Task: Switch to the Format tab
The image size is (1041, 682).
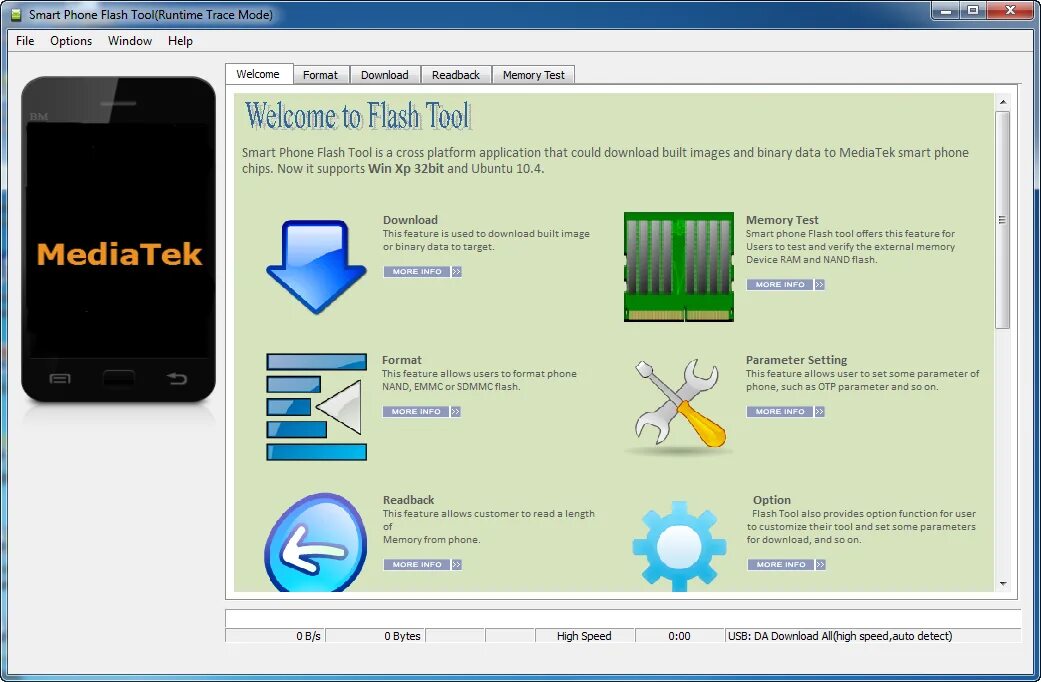Action: (x=320, y=75)
